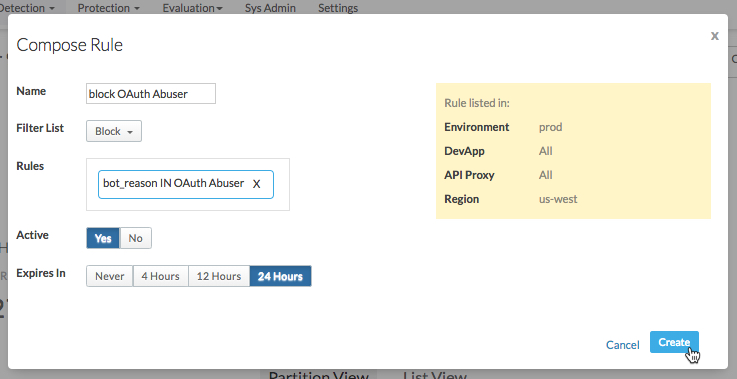
Task: Close the Compose Rule dialog
Action: tap(714, 35)
